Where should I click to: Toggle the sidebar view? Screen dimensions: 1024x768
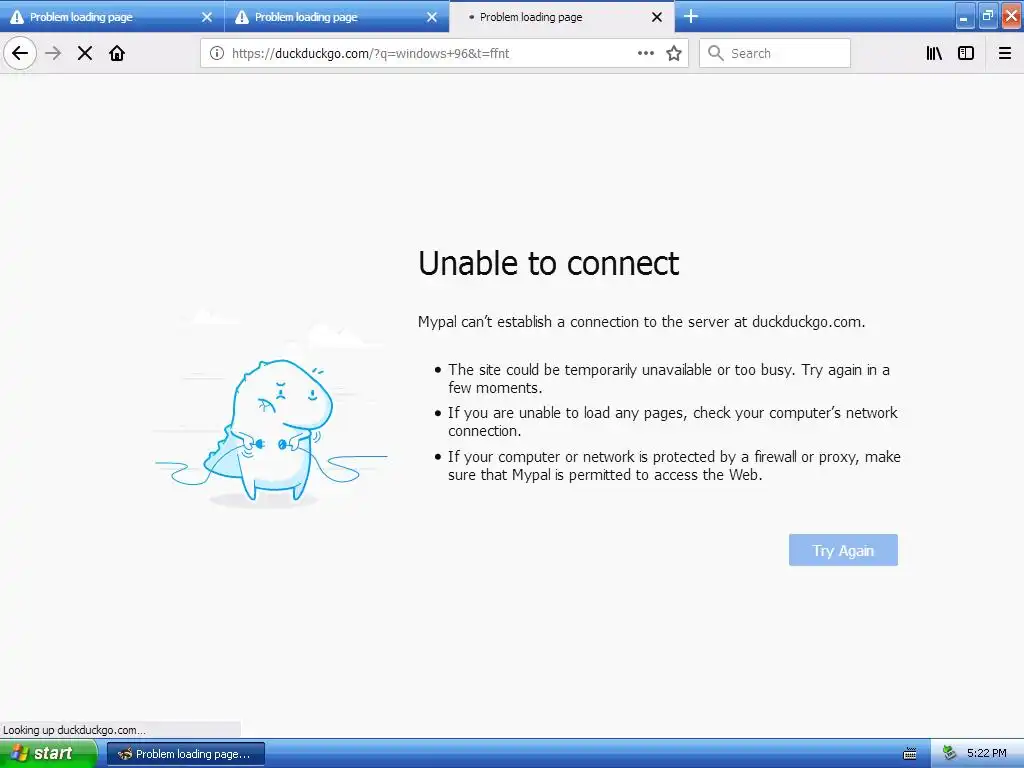coord(966,54)
